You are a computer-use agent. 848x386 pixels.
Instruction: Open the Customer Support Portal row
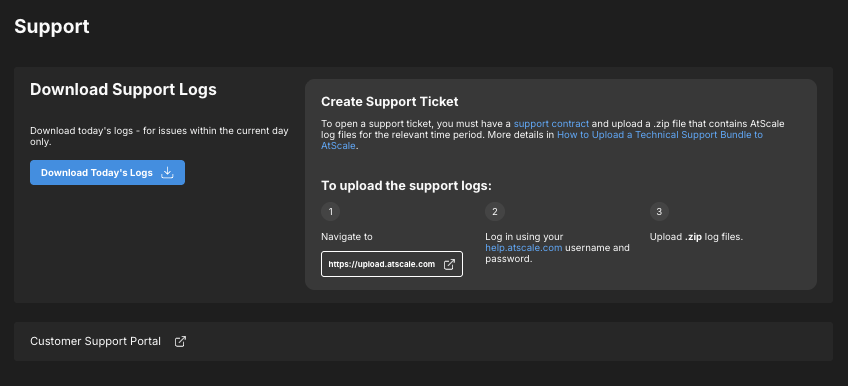click(423, 341)
